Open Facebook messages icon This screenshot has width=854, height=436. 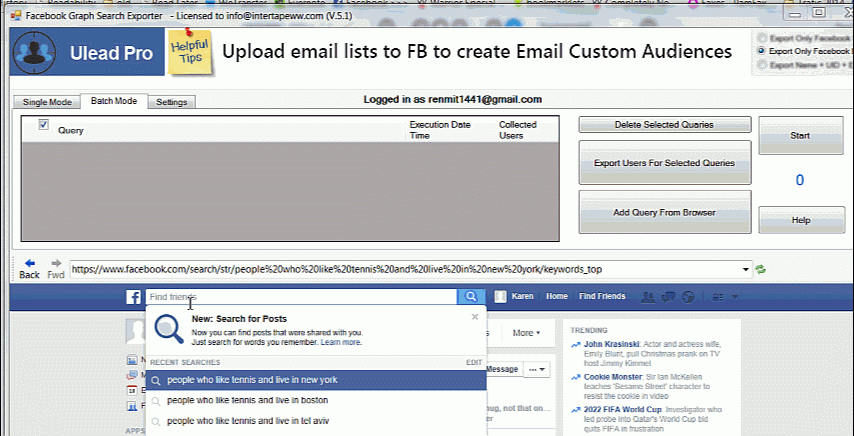coord(668,297)
